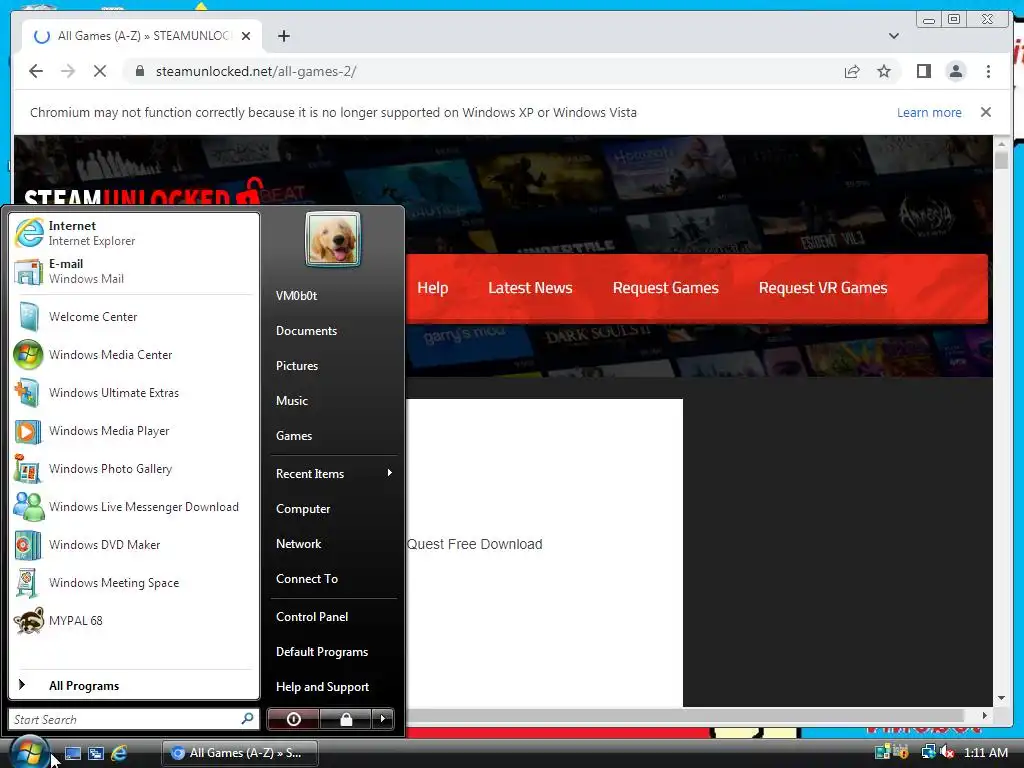This screenshot has height=768, width=1024.
Task: Launch Windows Mail E-mail entry
Action: (134, 271)
